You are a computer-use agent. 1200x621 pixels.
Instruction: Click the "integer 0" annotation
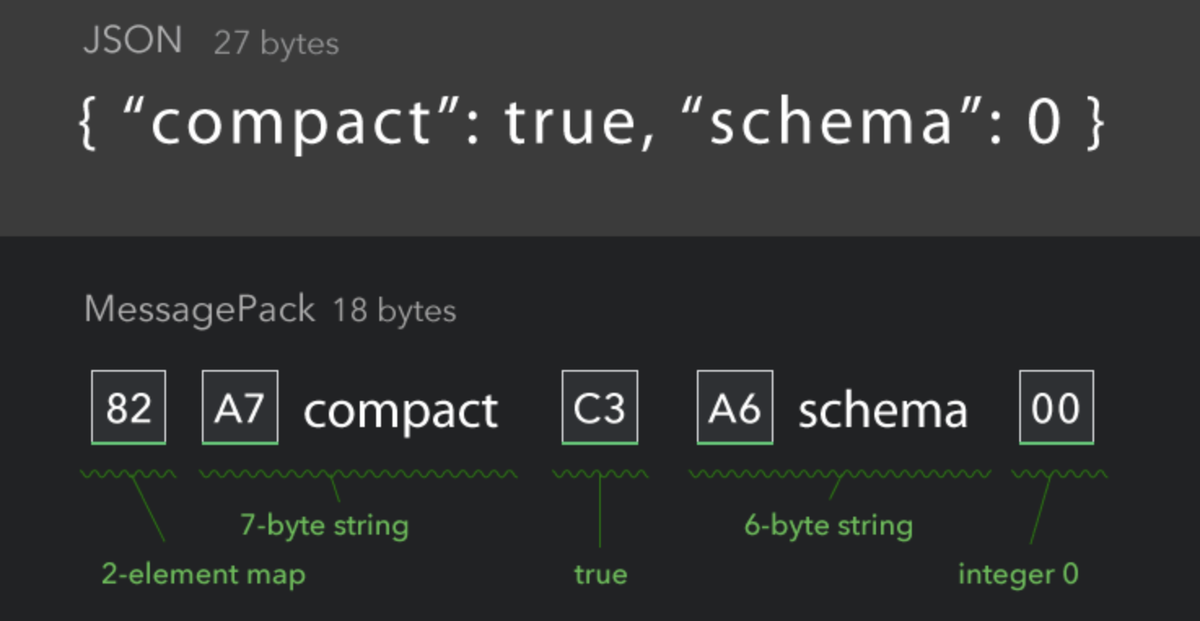click(1018, 575)
